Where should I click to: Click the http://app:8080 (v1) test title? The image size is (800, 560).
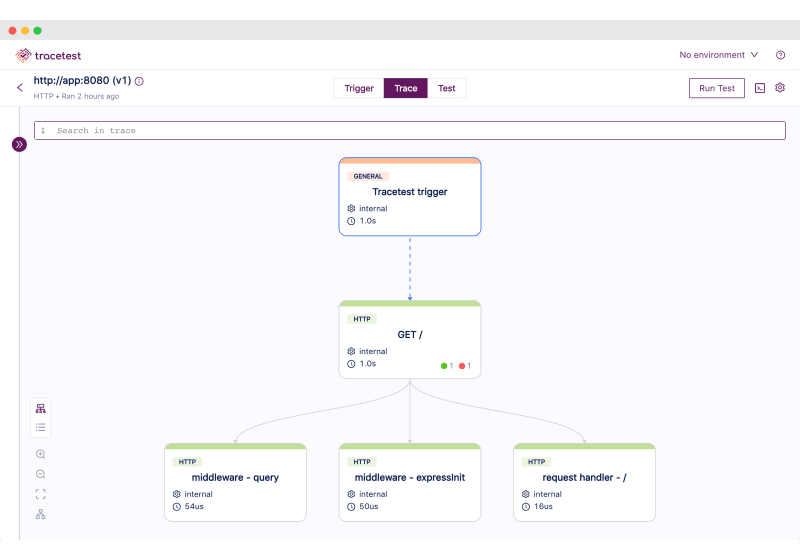[x=82, y=81]
